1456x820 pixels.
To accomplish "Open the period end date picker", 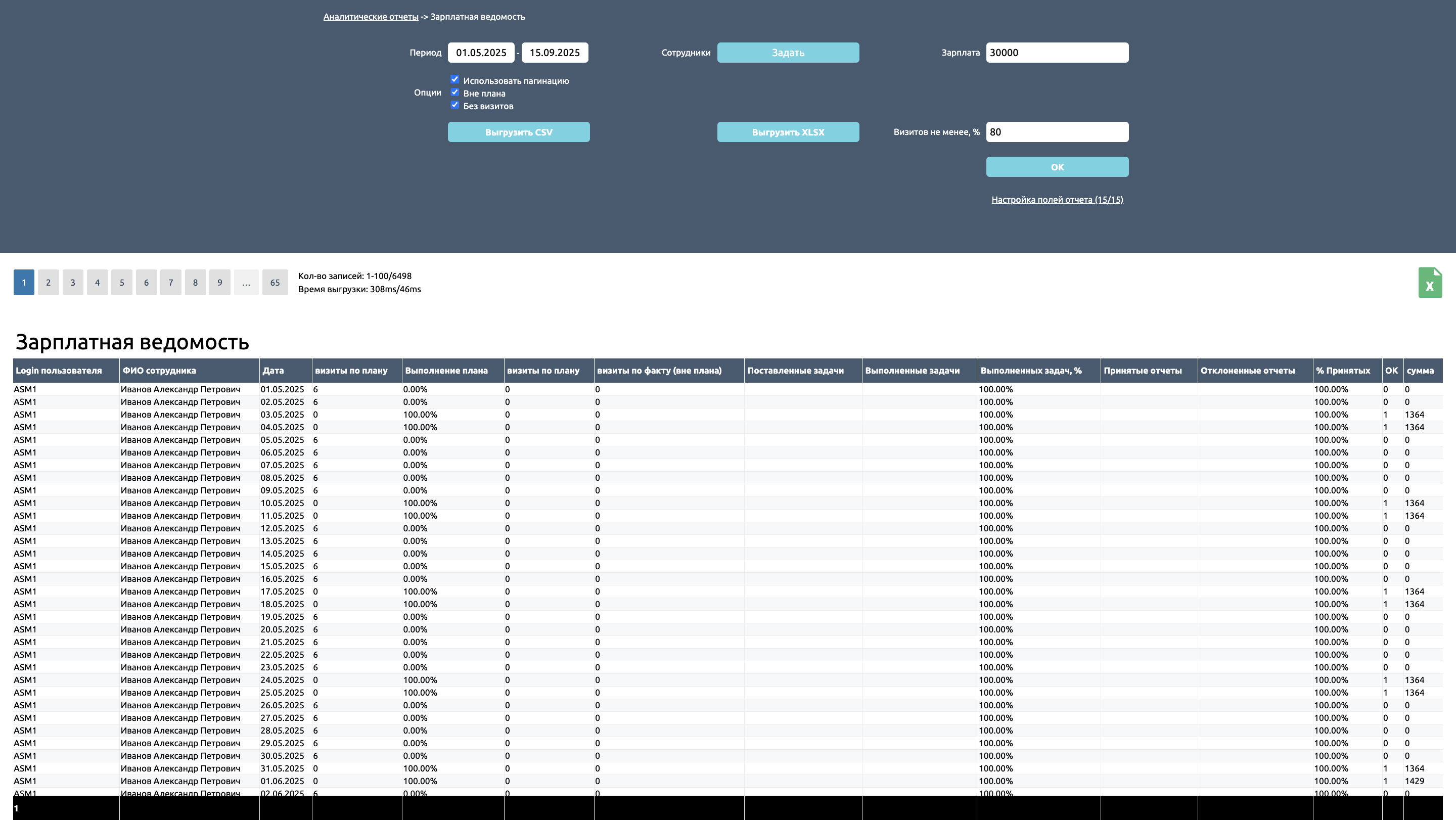I will [555, 53].
